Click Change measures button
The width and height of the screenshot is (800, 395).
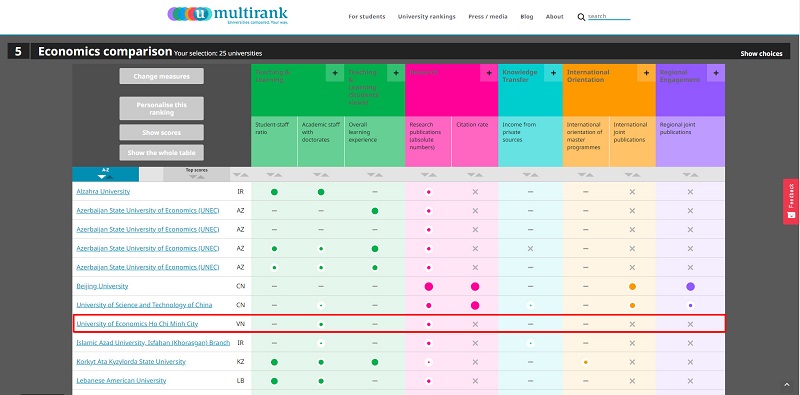161,76
